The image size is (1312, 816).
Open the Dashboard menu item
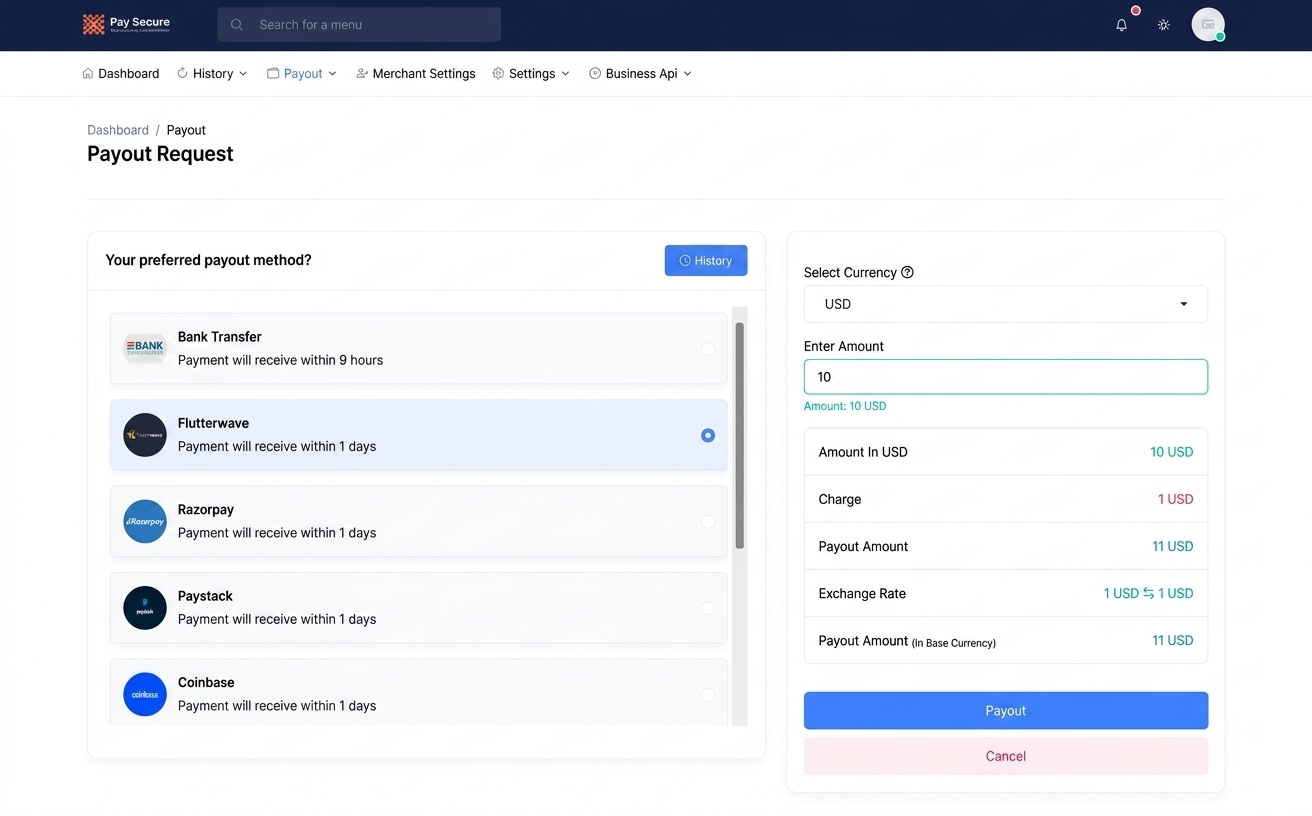pos(120,74)
